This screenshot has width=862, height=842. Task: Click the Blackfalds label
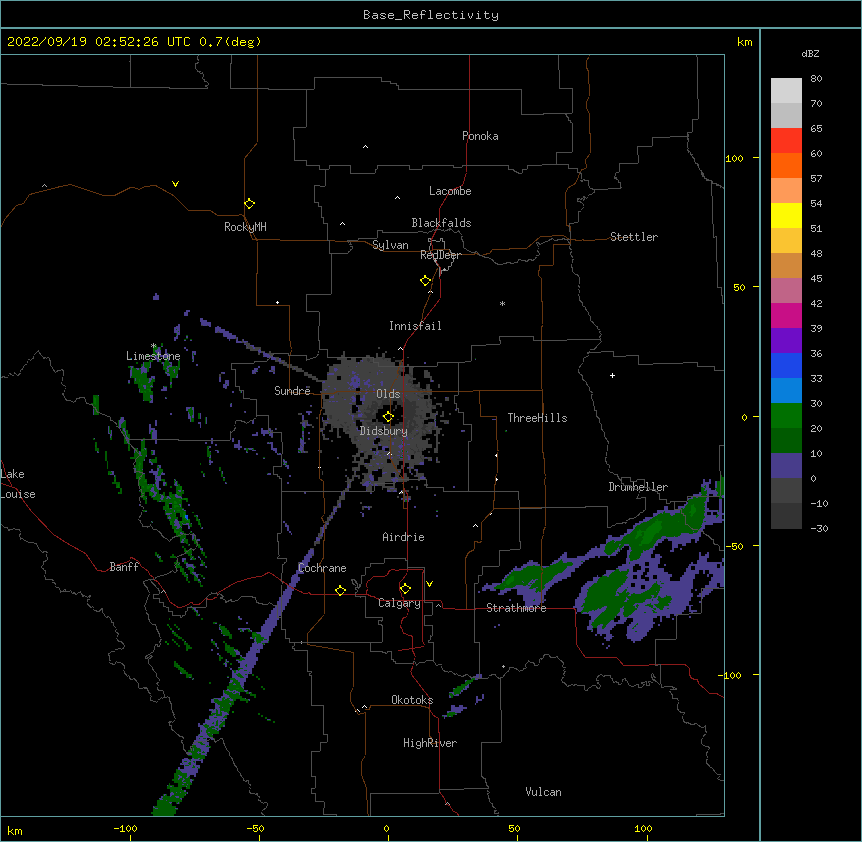point(441,223)
